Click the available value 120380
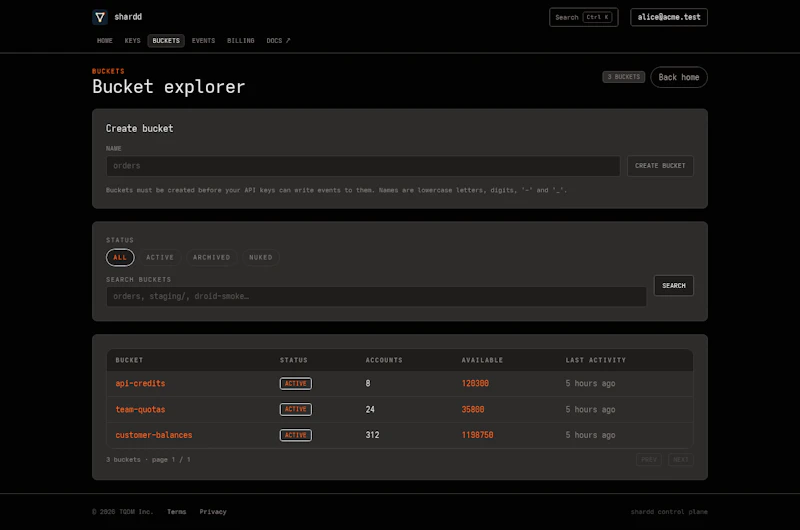 point(475,384)
